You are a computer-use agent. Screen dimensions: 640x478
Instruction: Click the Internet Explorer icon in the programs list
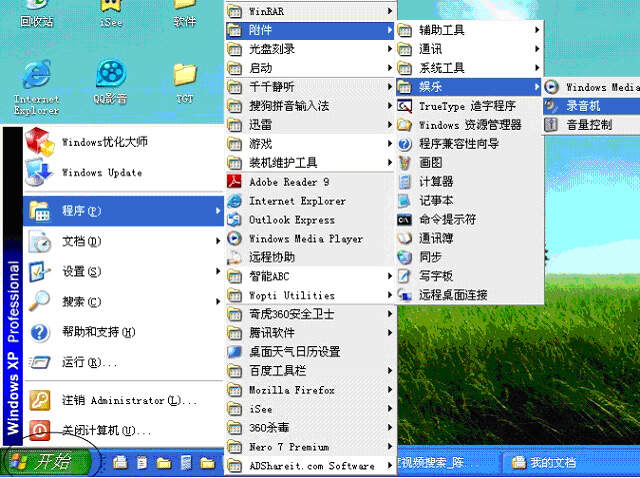tap(235, 200)
